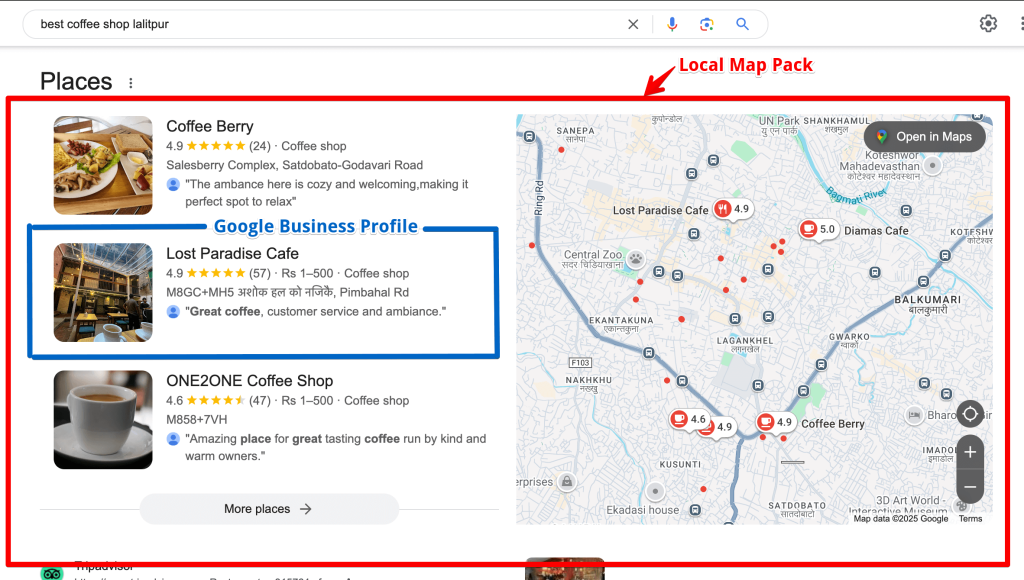The width and height of the screenshot is (1024, 580).
Task: Click the Coffee Berry food photo thumbnail
Action: tap(103, 165)
